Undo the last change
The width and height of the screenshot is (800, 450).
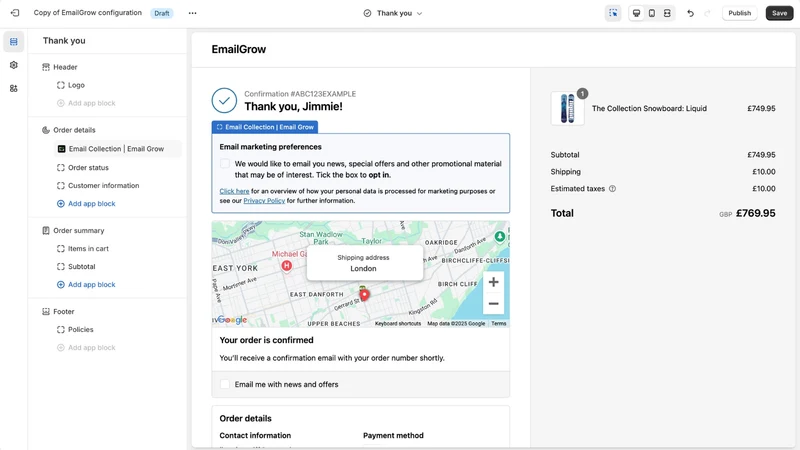coord(690,13)
